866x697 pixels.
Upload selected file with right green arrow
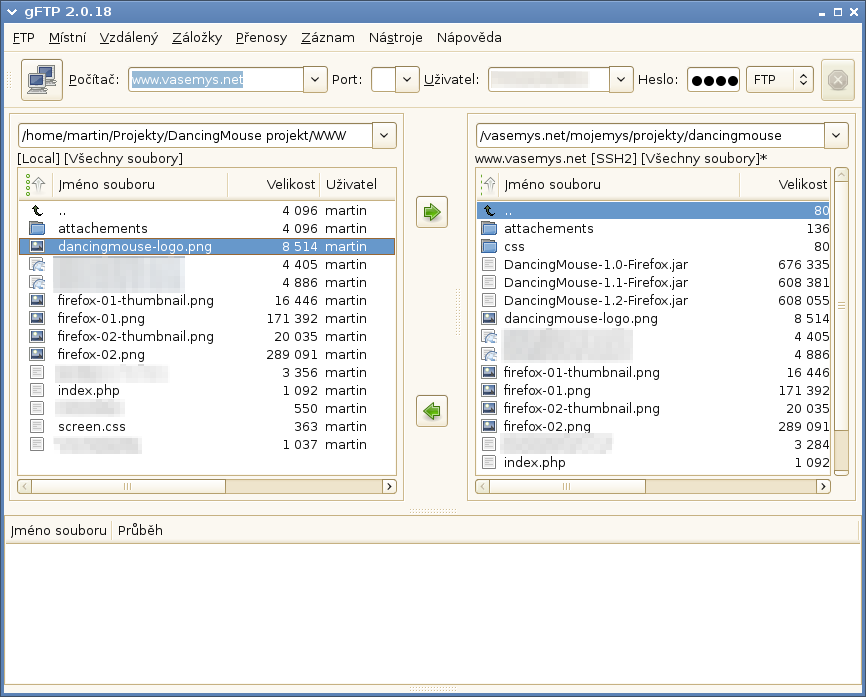(x=432, y=212)
